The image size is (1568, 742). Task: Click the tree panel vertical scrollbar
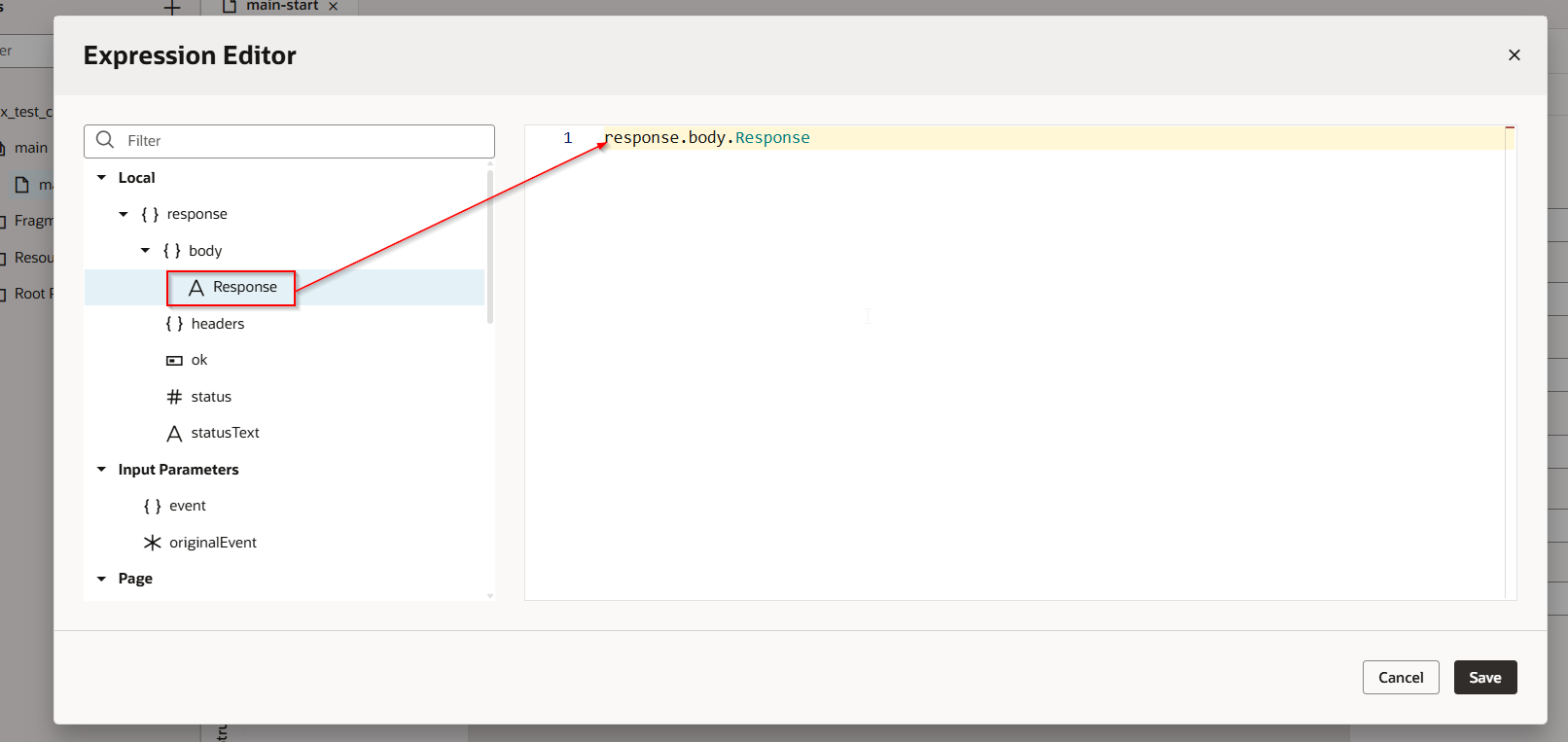[x=490, y=247]
